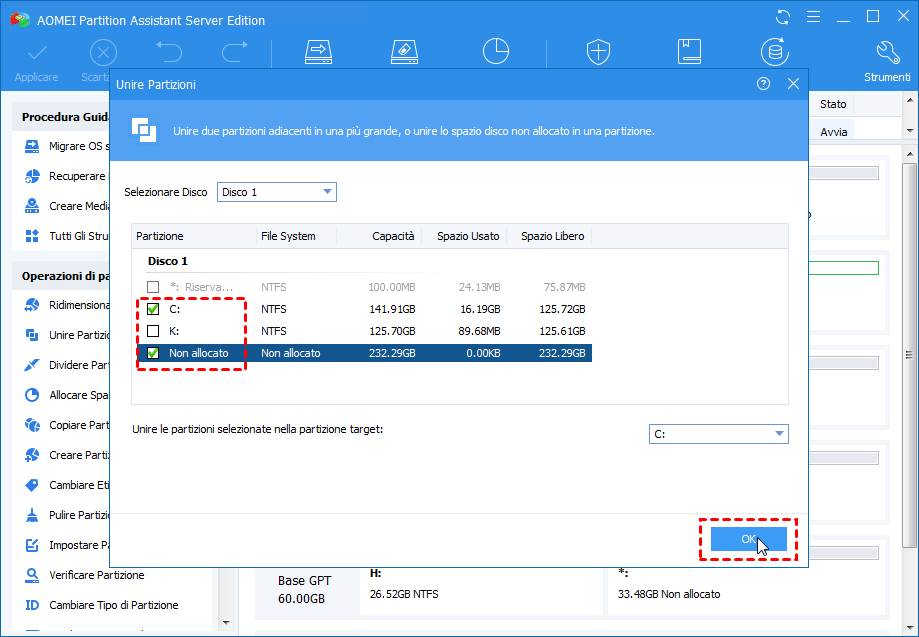The height and width of the screenshot is (637, 919).
Task: Click the disk wipe eraser icon
Action: 404,52
